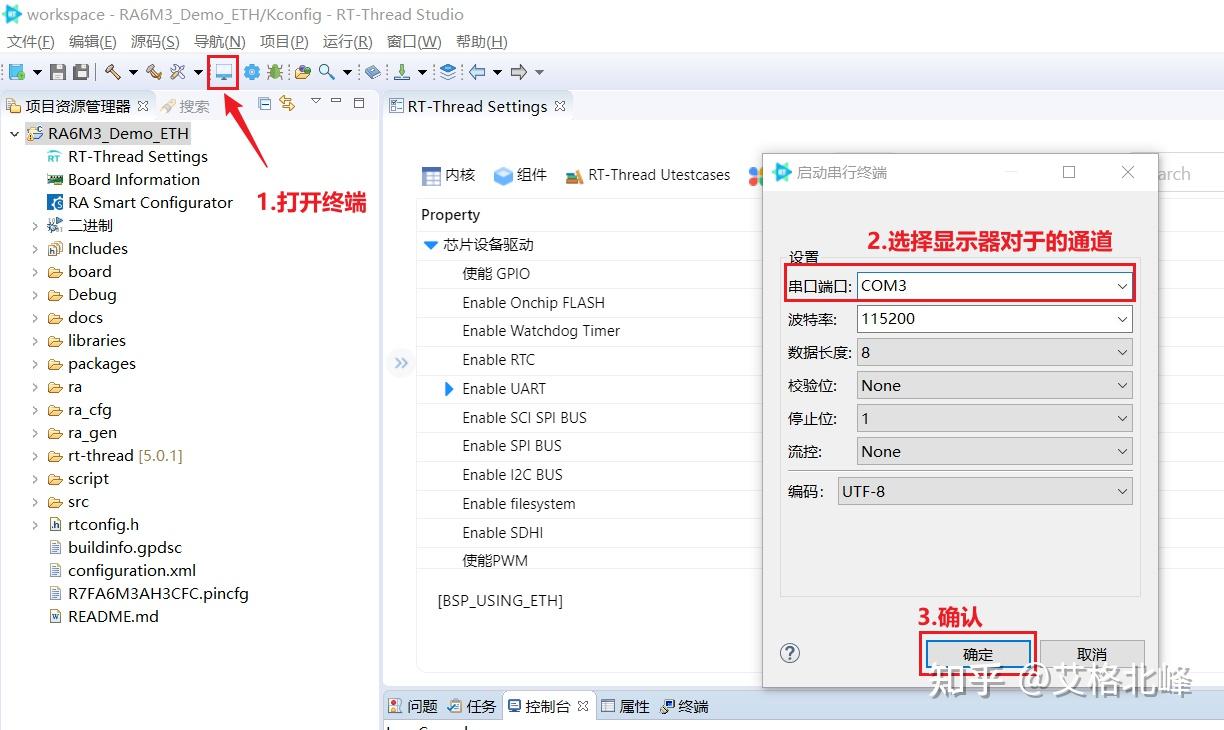Image resolution: width=1224 pixels, height=730 pixels.
Task: Expand the Includes folder
Action: coord(36,249)
